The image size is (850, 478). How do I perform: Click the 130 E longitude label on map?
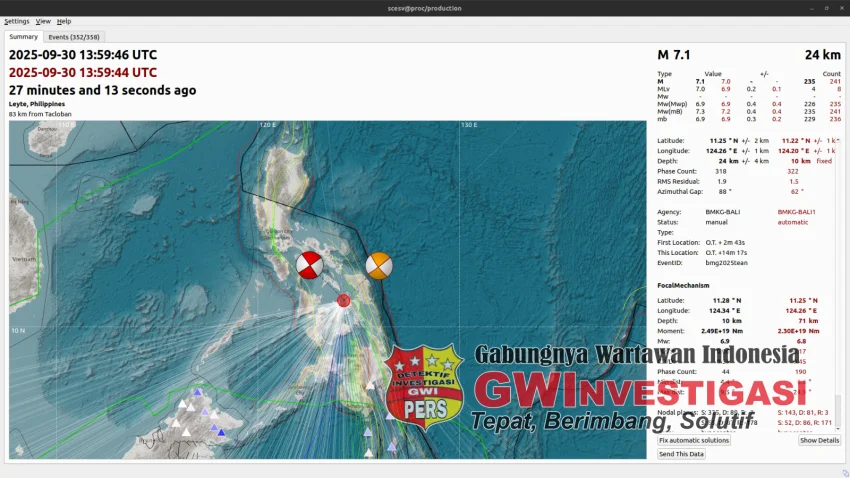[x=467, y=125]
